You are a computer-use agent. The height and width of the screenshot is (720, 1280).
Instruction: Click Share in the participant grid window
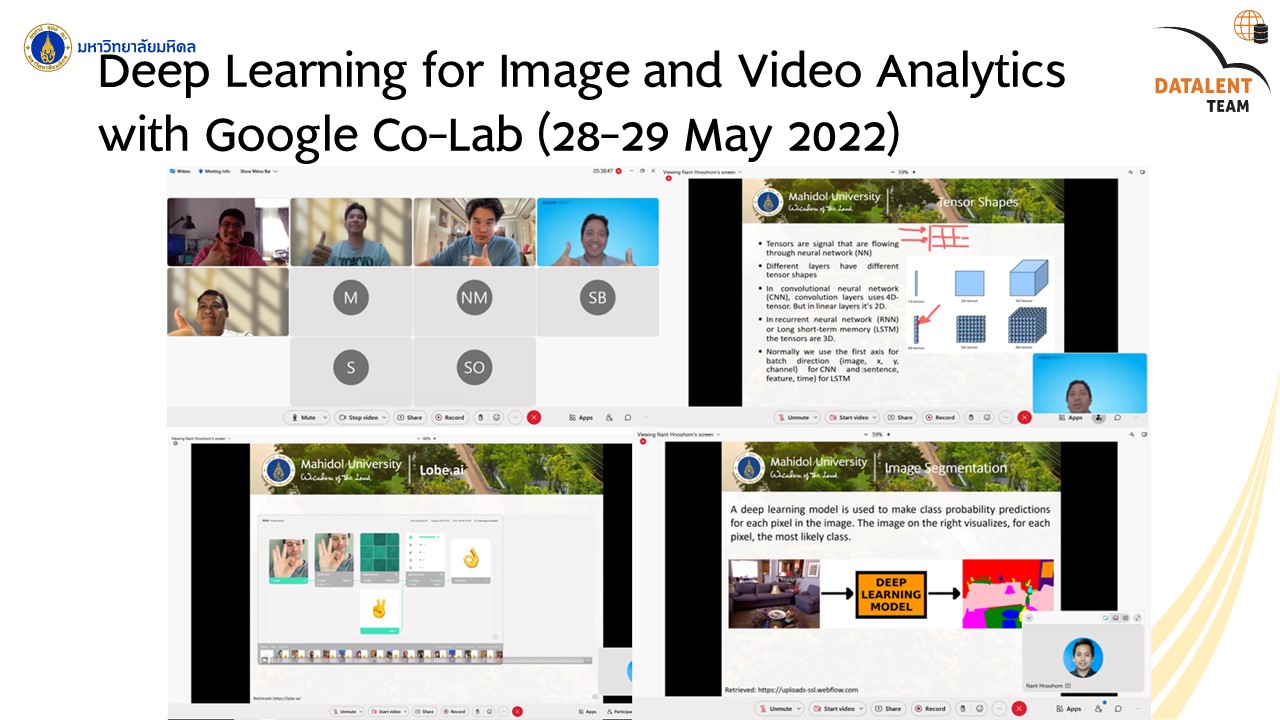pyautogui.click(x=409, y=417)
